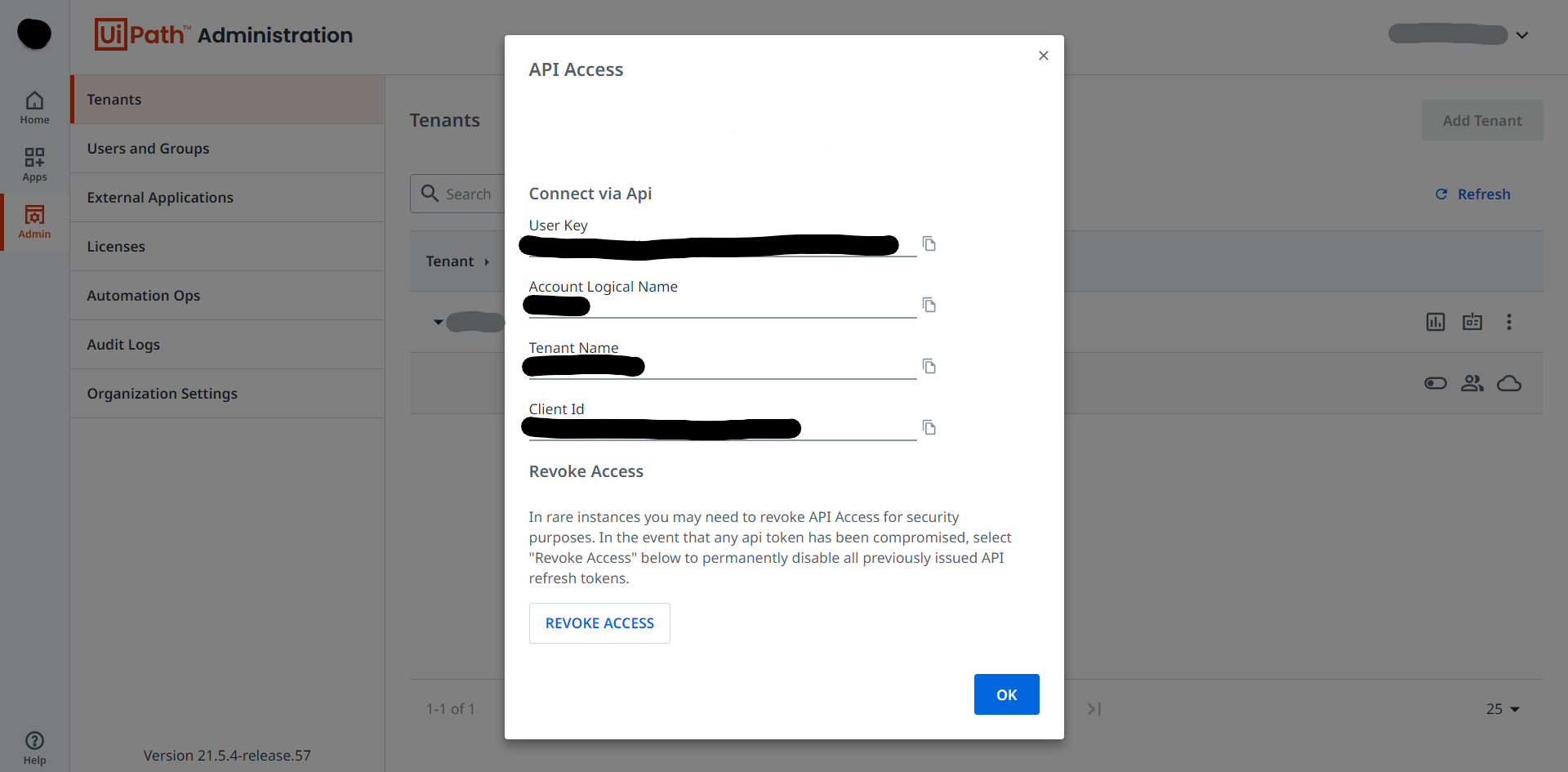Open the rows-per-page 25 dropdown
1568x772 pixels.
pos(1503,709)
